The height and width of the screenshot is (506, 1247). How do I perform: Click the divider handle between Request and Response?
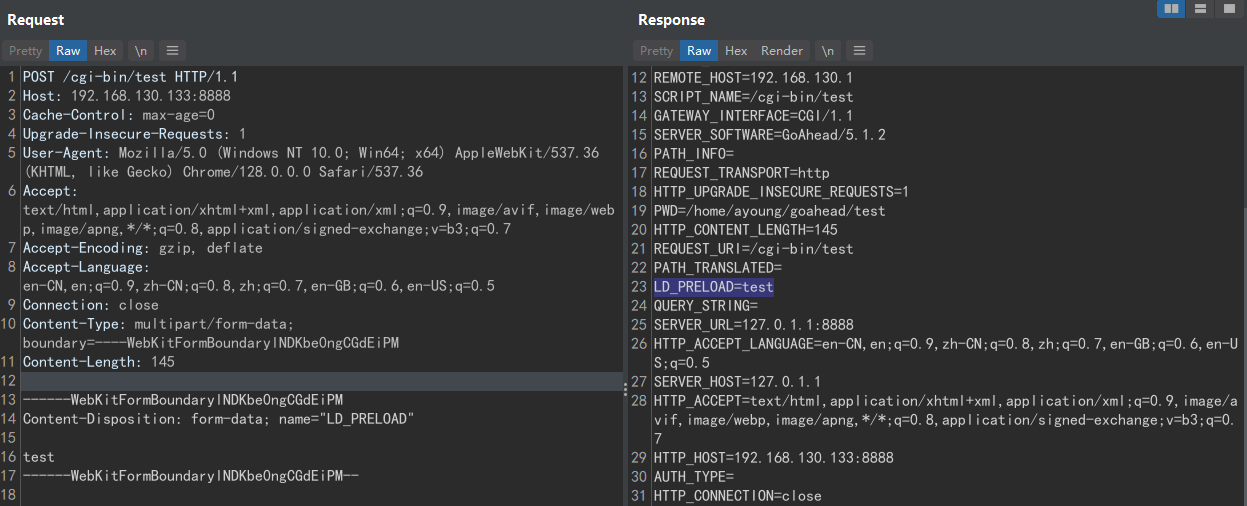tap(626, 382)
